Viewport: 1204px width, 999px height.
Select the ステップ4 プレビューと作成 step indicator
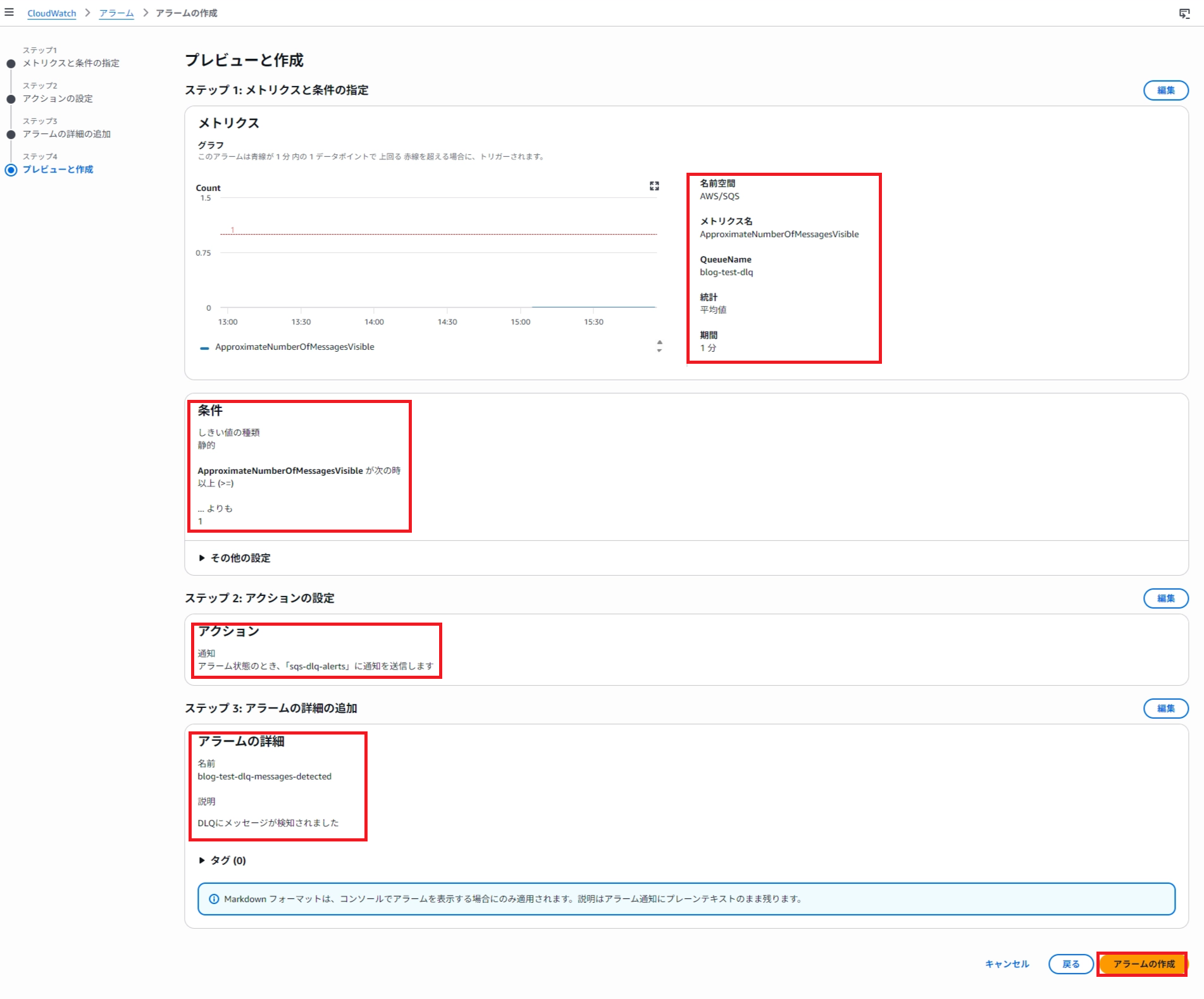coord(58,170)
